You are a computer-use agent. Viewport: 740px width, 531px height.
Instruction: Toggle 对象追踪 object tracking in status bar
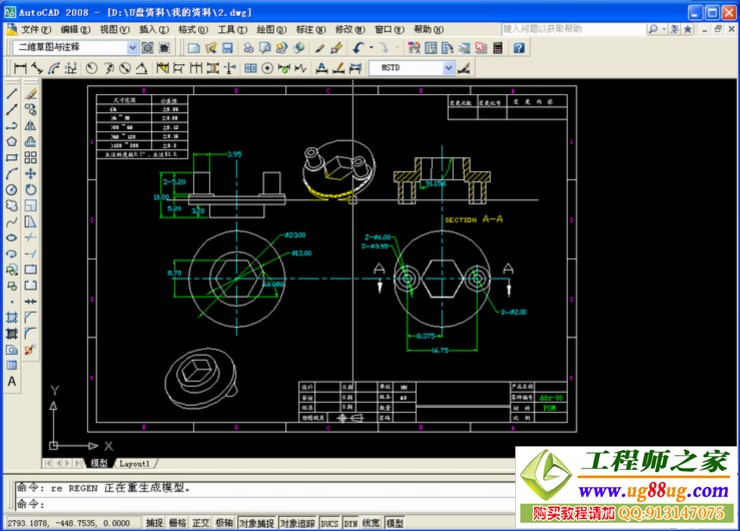point(298,523)
